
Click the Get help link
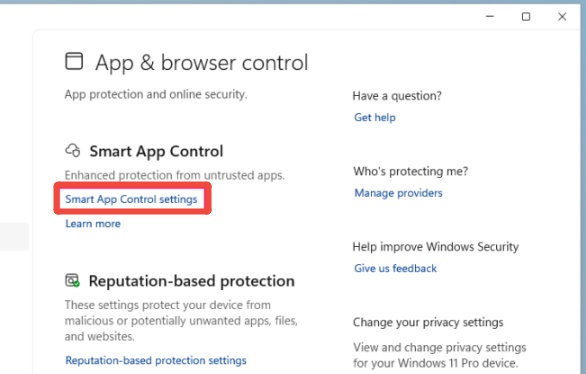[x=375, y=117]
